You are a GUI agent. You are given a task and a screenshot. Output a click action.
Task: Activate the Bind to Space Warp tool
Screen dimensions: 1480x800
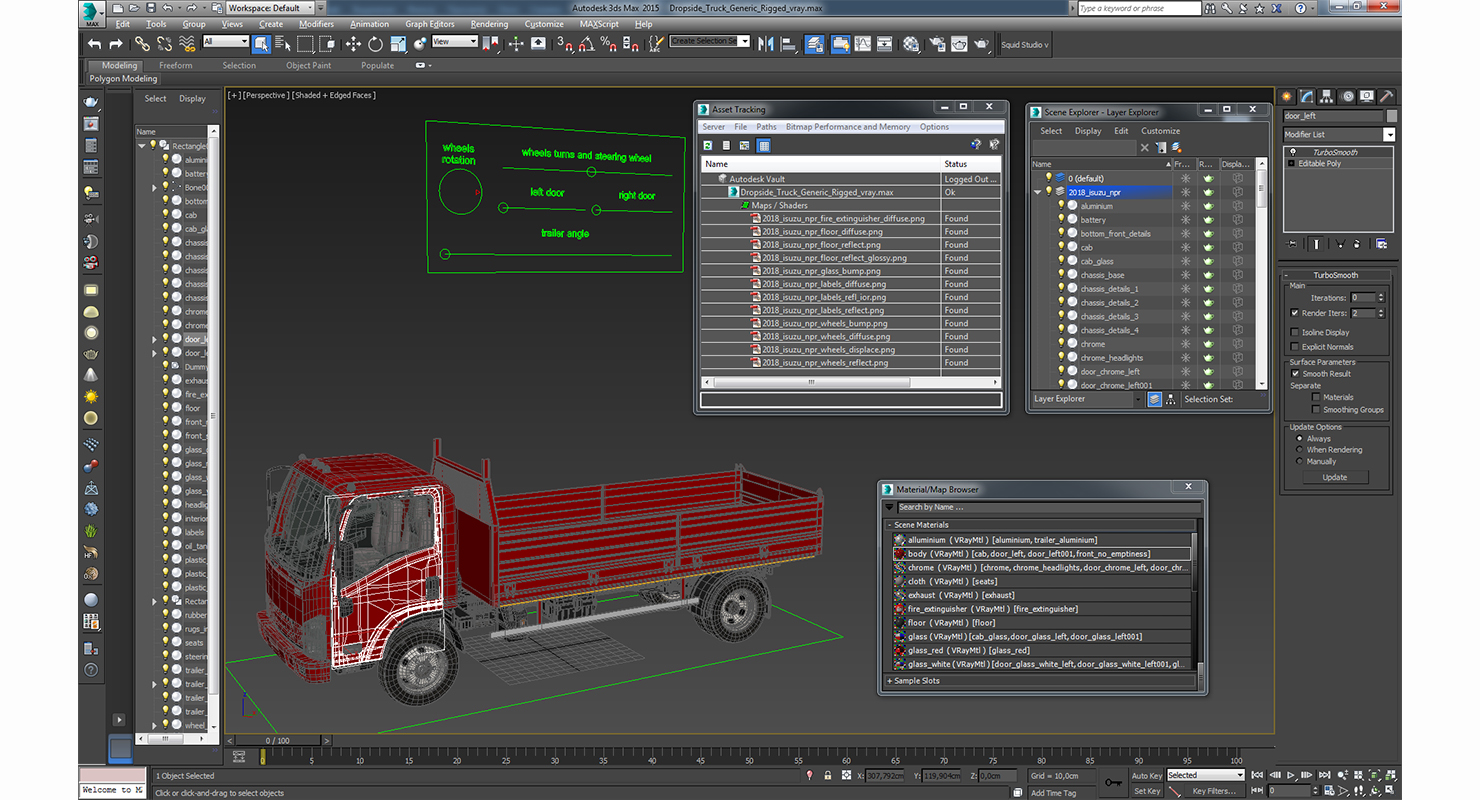click(187, 44)
